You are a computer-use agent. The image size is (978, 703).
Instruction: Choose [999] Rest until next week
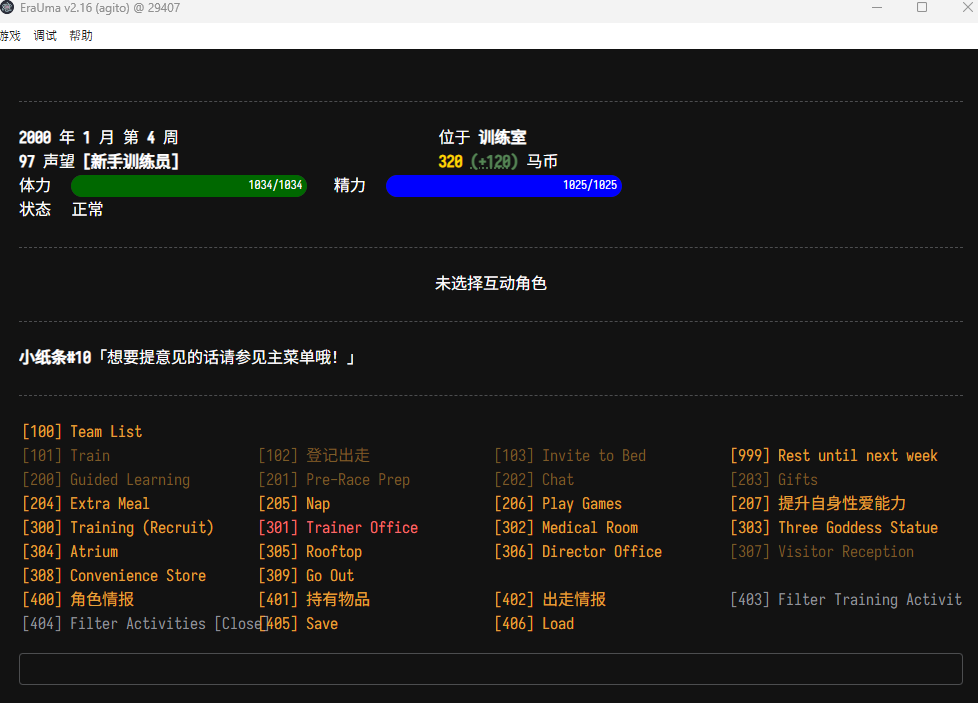click(x=834, y=456)
